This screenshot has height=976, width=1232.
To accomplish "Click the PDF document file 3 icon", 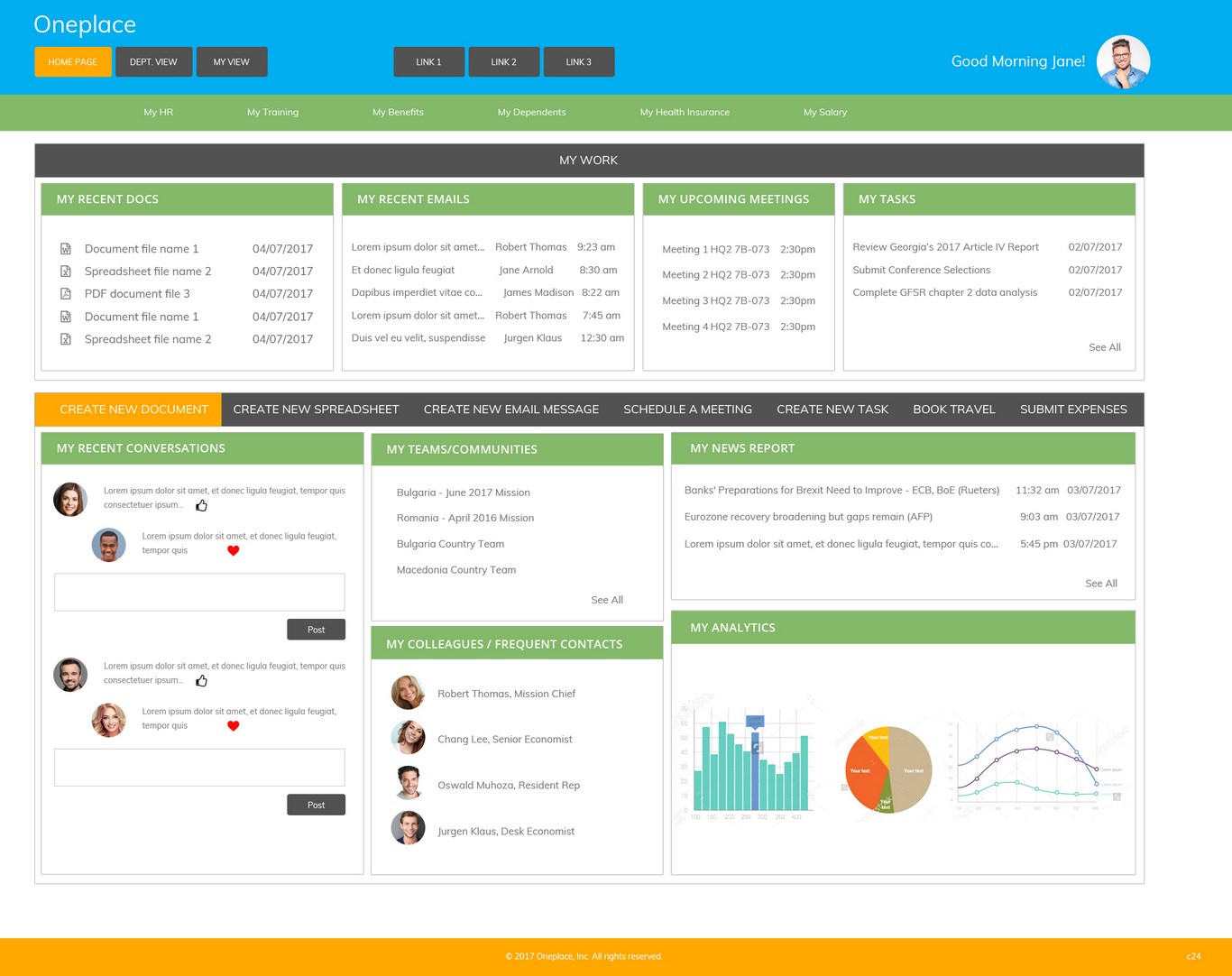I will click(x=65, y=293).
